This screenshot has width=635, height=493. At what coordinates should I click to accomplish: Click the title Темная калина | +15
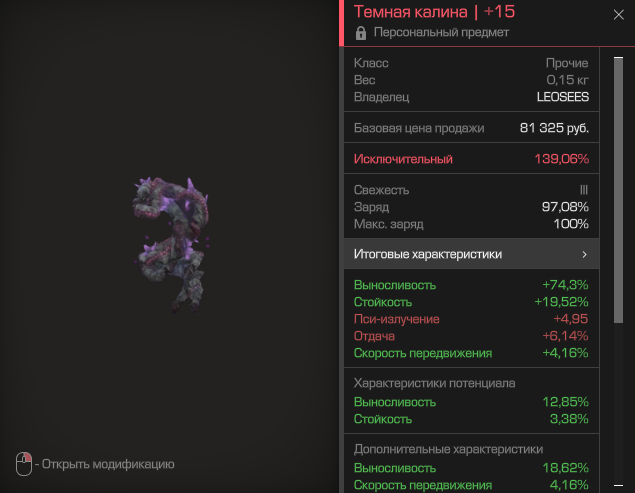pos(434,12)
